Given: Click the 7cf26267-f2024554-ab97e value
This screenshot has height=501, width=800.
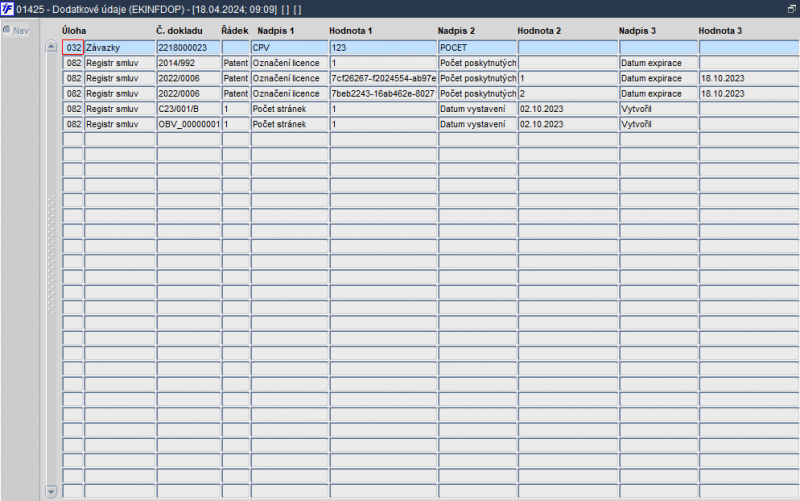Looking at the screenshot, I should (383, 78).
